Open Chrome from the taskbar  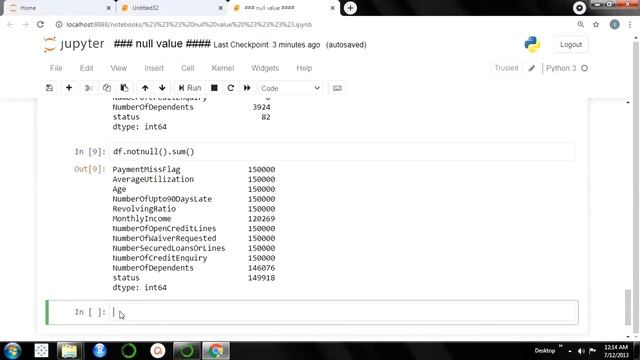pos(216,351)
